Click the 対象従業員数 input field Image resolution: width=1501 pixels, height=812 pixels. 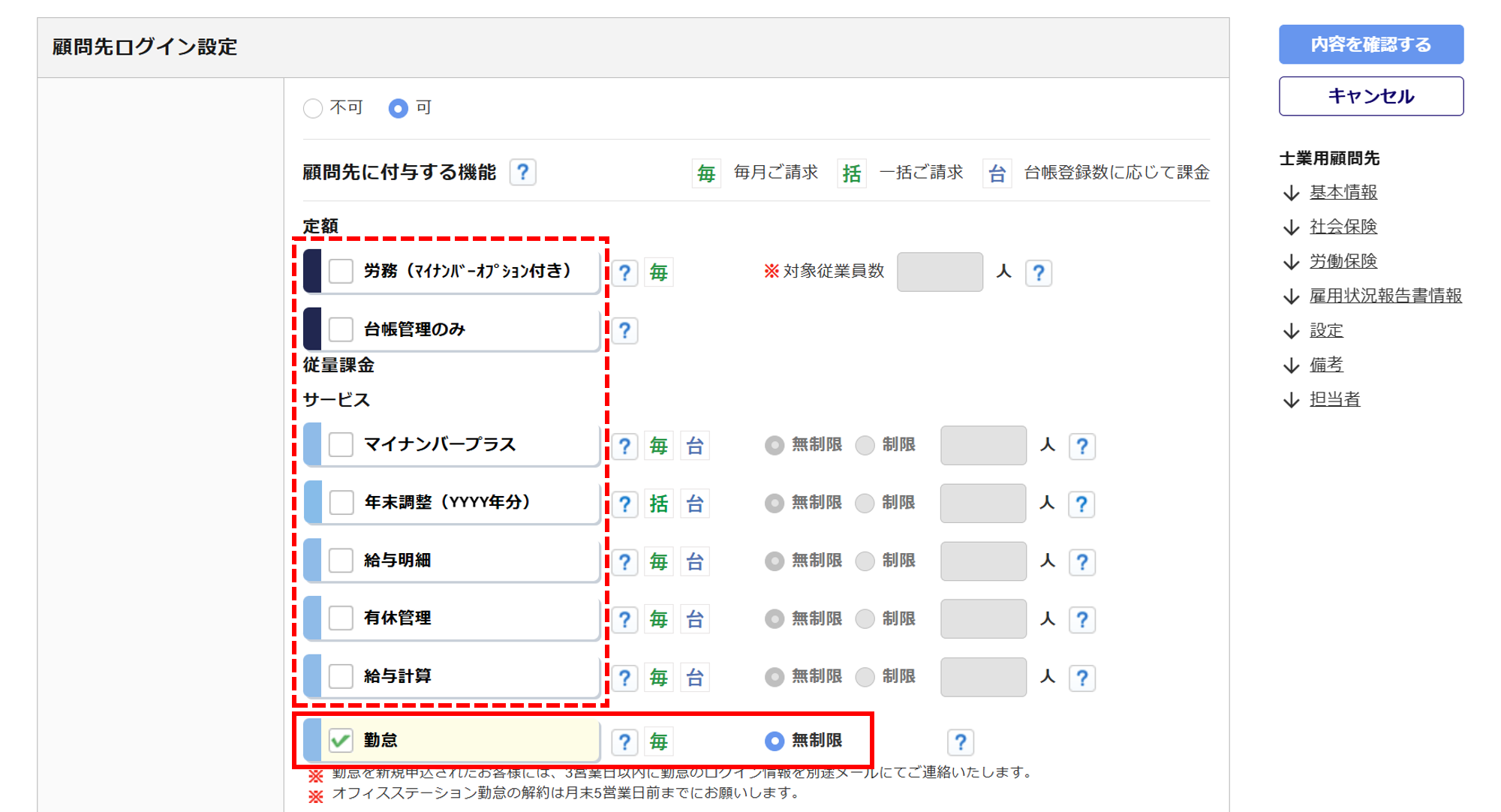pyautogui.click(x=939, y=272)
